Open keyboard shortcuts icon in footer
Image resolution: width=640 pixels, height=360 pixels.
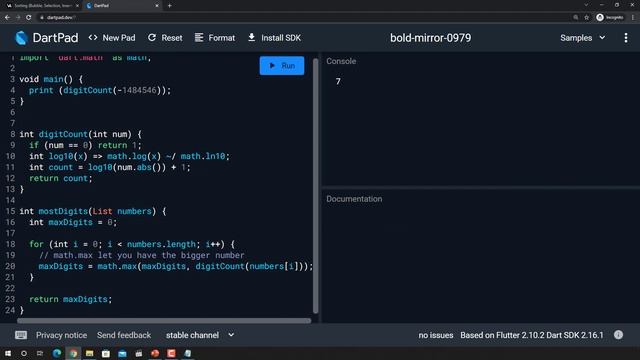(21, 335)
